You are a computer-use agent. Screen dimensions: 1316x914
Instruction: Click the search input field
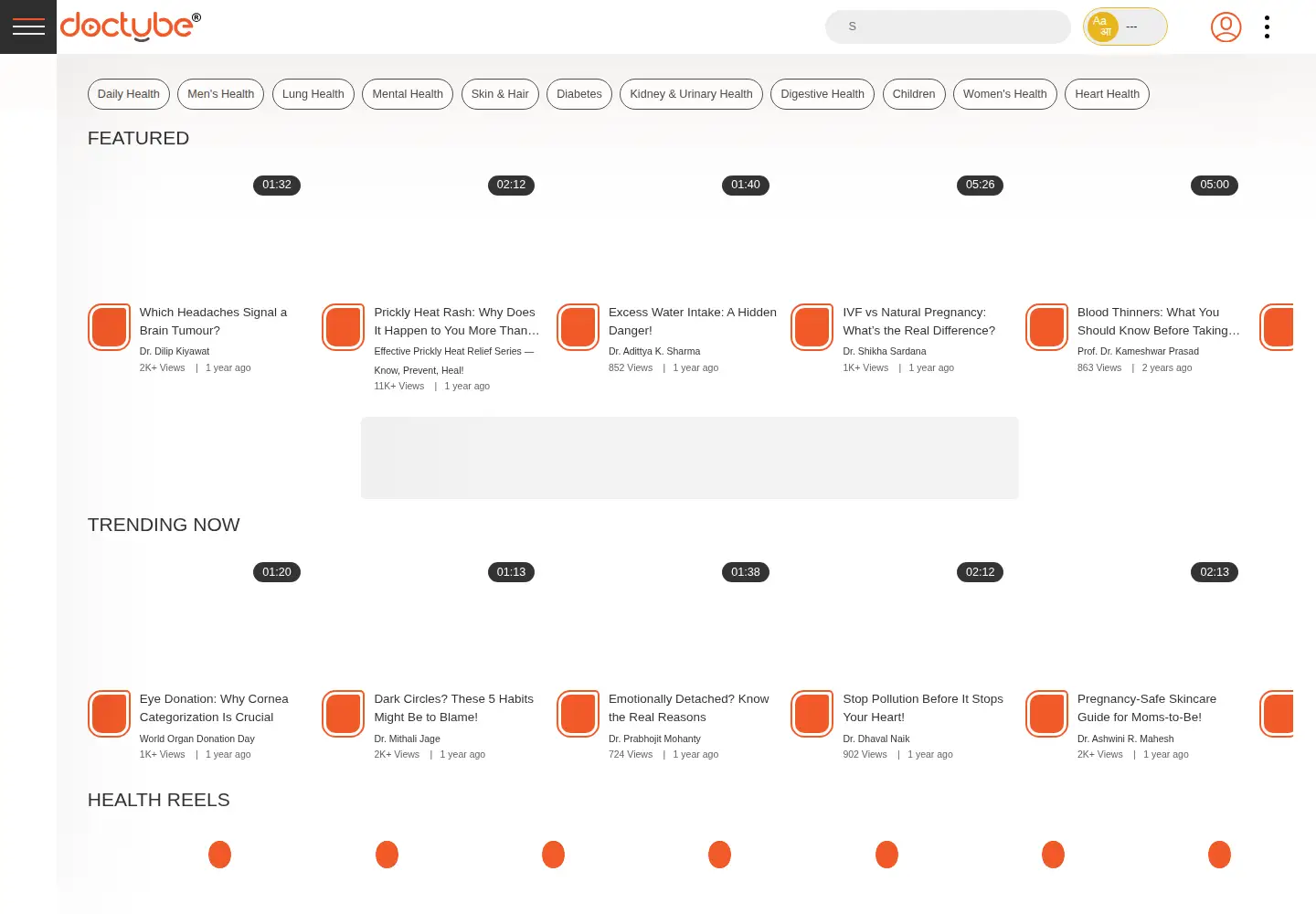tap(948, 27)
